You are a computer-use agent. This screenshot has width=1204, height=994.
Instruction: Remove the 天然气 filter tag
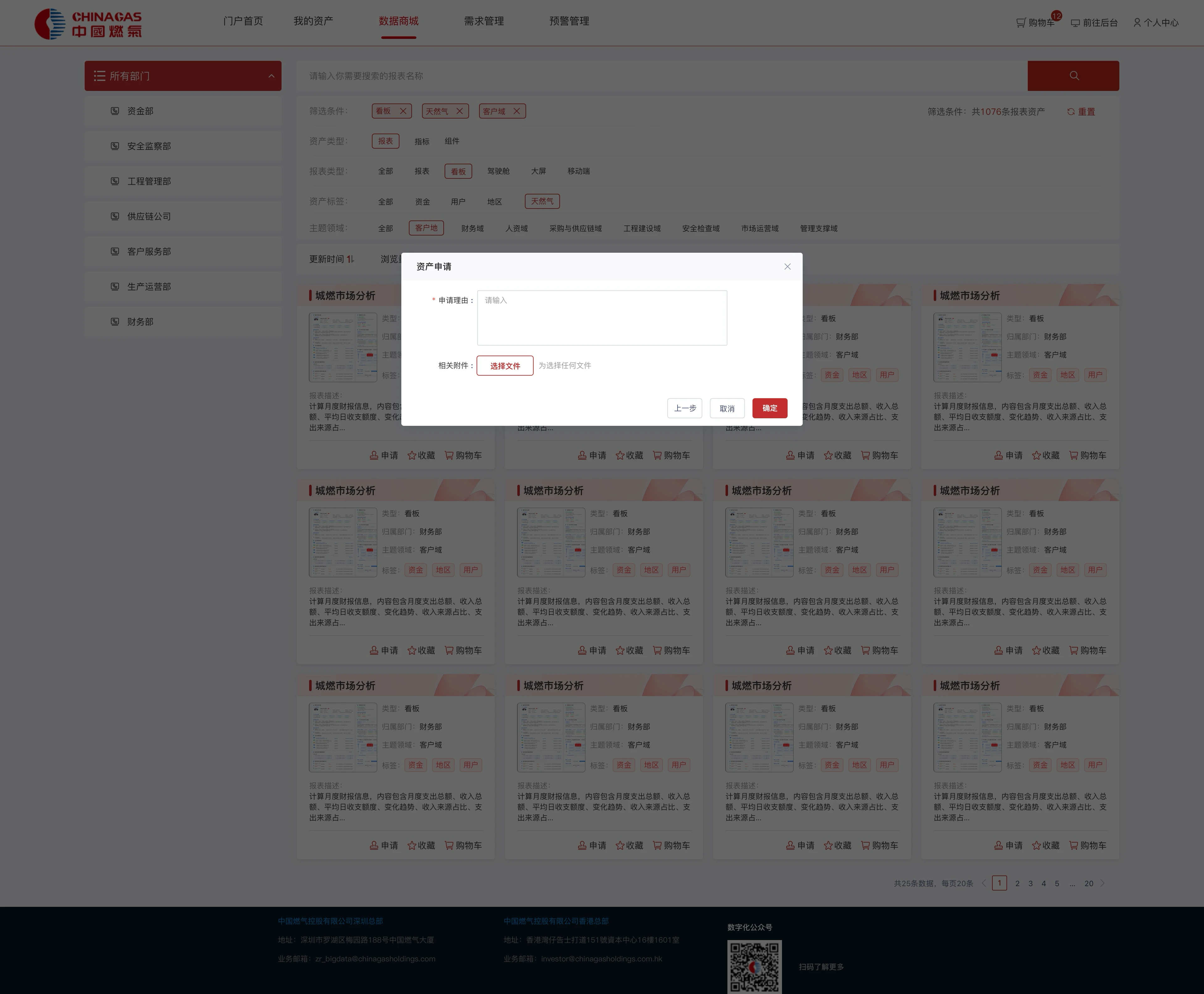point(459,111)
